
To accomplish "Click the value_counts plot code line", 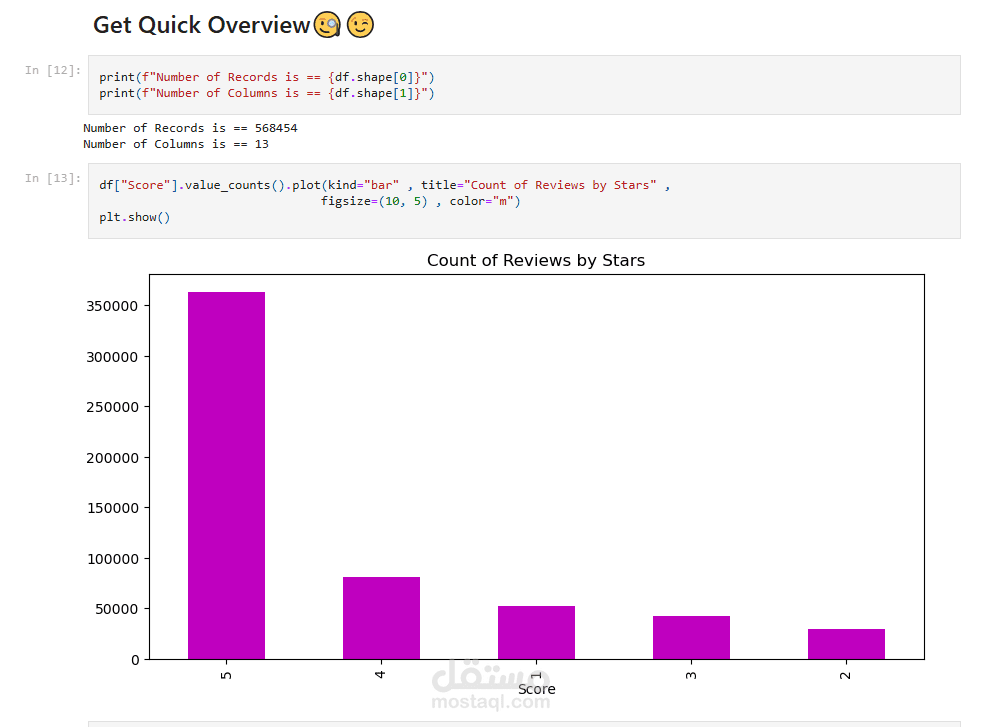I will click(x=384, y=185).
